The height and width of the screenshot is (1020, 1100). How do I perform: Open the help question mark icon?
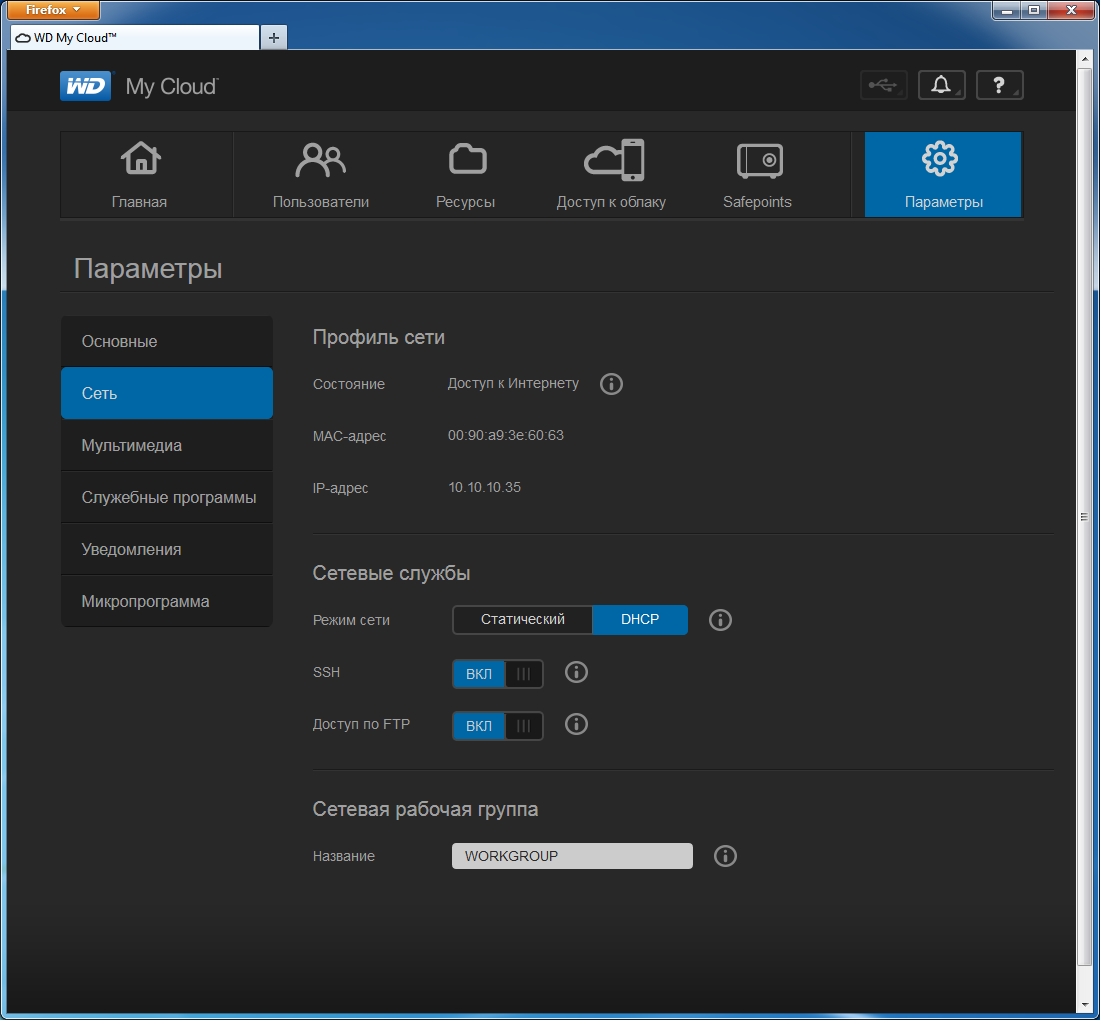(x=1000, y=86)
